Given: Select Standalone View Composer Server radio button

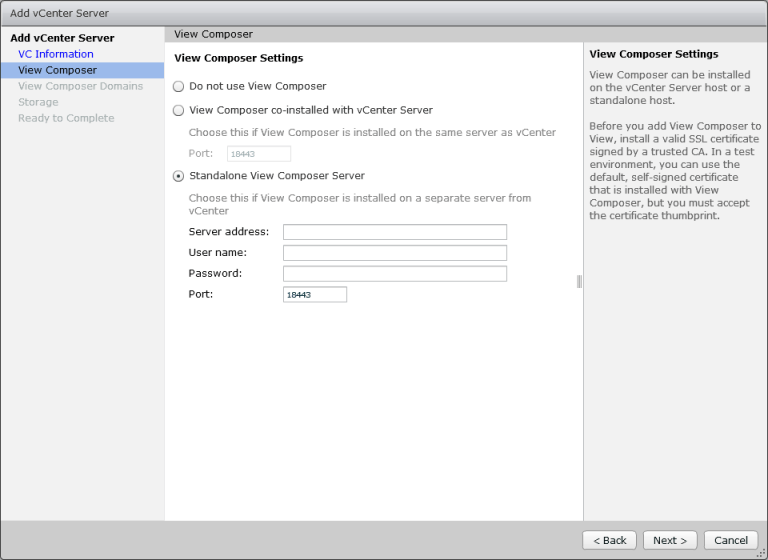Looking at the screenshot, I should [x=179, y=176].
